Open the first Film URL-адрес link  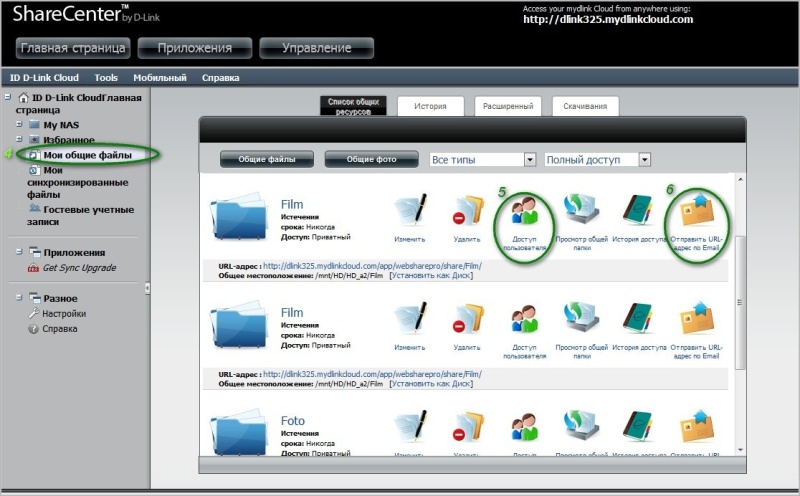point(372,266)
